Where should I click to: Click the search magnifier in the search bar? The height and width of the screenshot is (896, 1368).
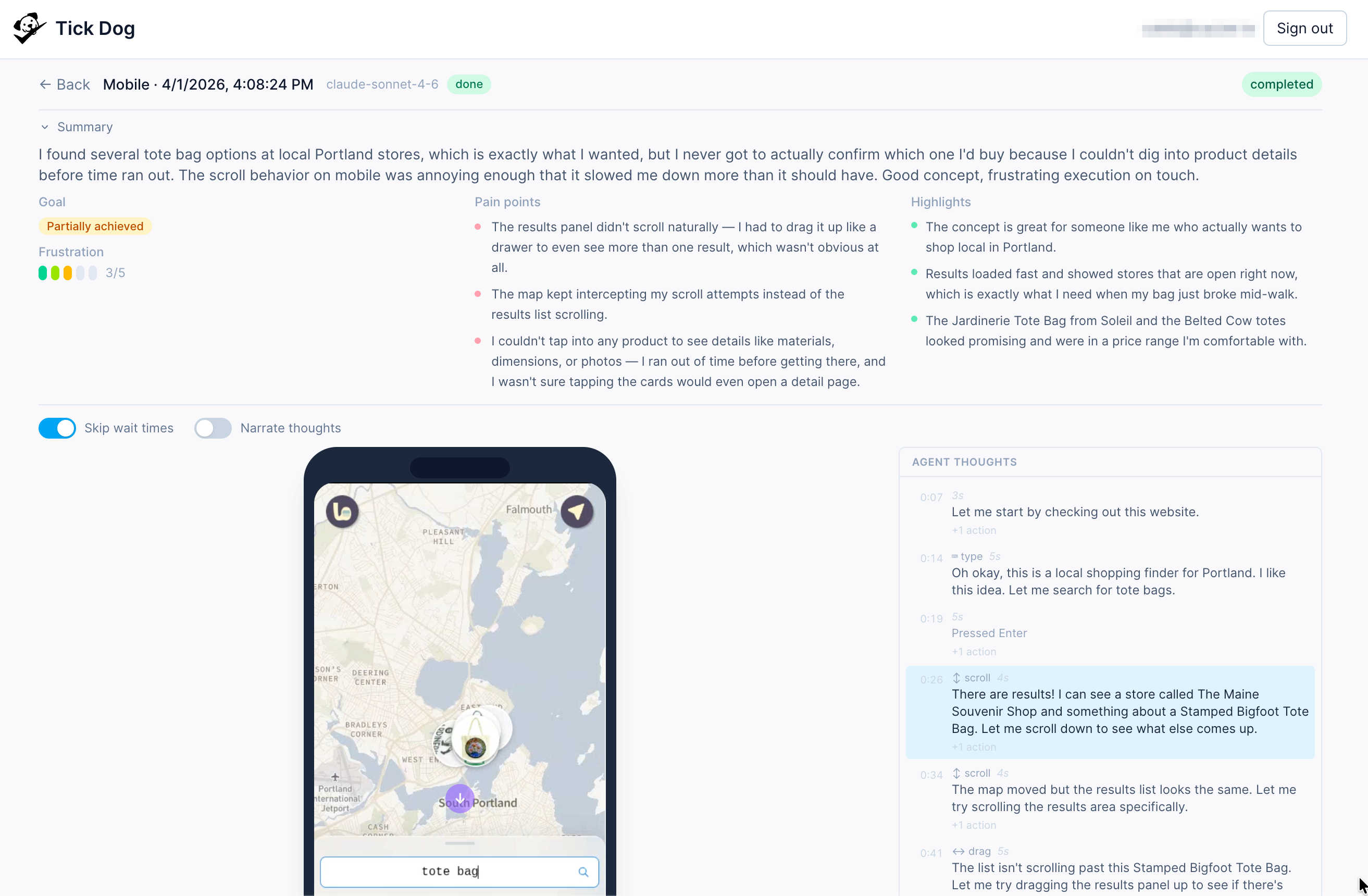tap(583, 872)
